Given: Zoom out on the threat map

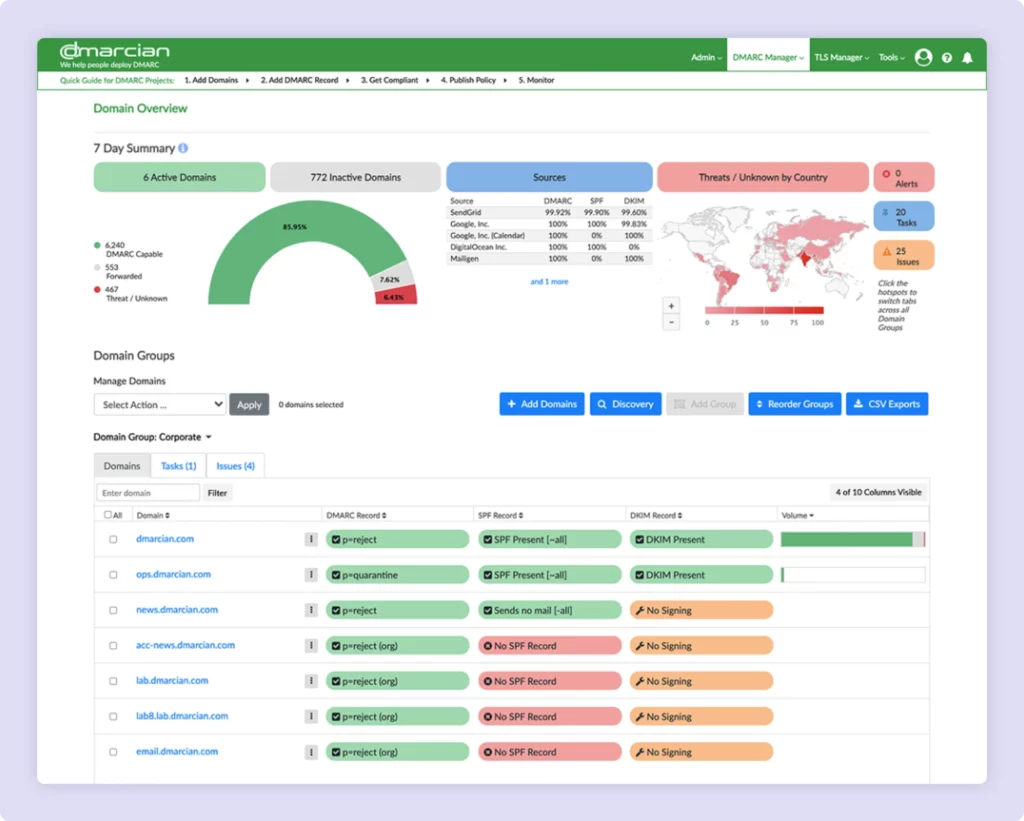Looking at the screenshot, I should [x=671, y=322].
